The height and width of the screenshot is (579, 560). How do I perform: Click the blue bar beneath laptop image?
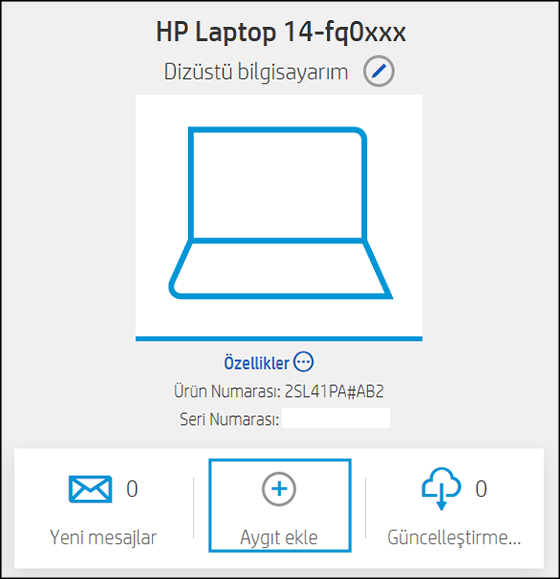click(x=279, y=339)
